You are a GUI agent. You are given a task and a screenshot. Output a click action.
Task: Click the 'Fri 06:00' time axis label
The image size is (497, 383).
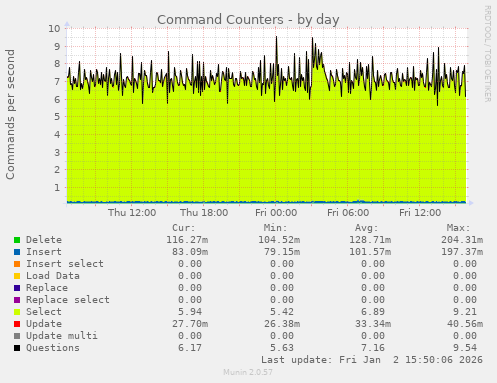click(x=348, y=213)
